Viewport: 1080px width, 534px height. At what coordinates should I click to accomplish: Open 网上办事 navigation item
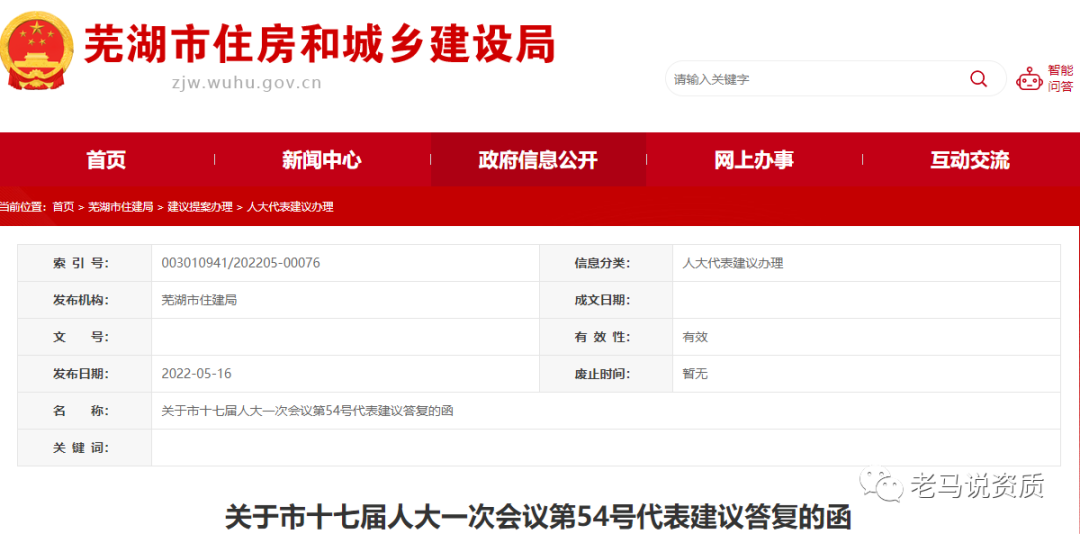click(754, 160)
